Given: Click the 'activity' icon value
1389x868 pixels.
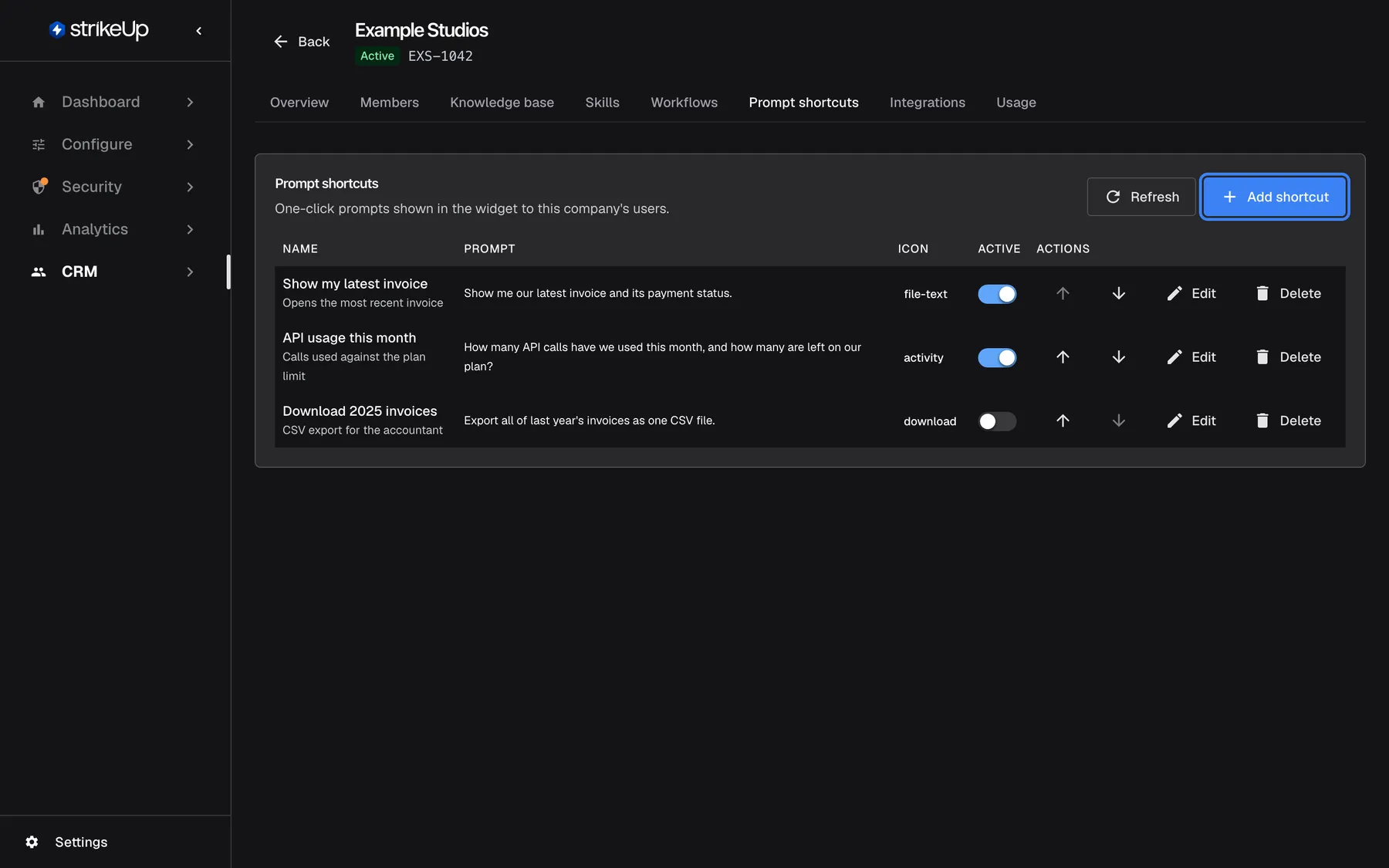Looking at the screenshot, I should pyautogui.click(x=924, y=358).
